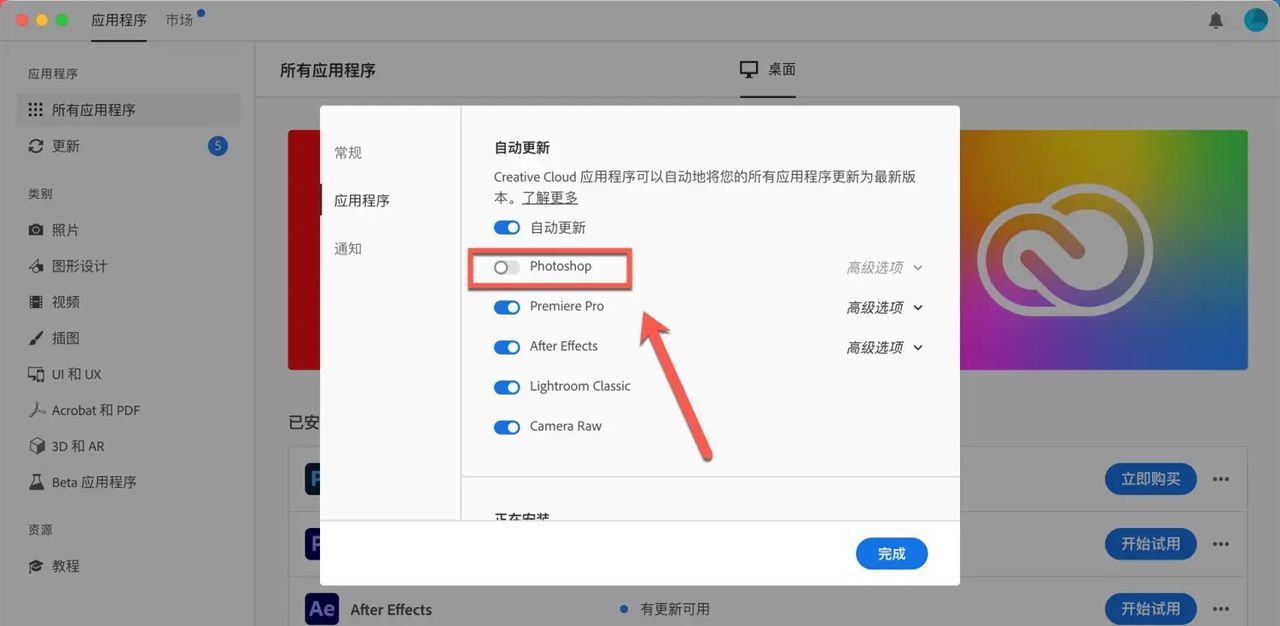This screenshot has width=1280, height=626.
Task: Turn off the 自动更新 master toggle
Action: pos(505,227)
